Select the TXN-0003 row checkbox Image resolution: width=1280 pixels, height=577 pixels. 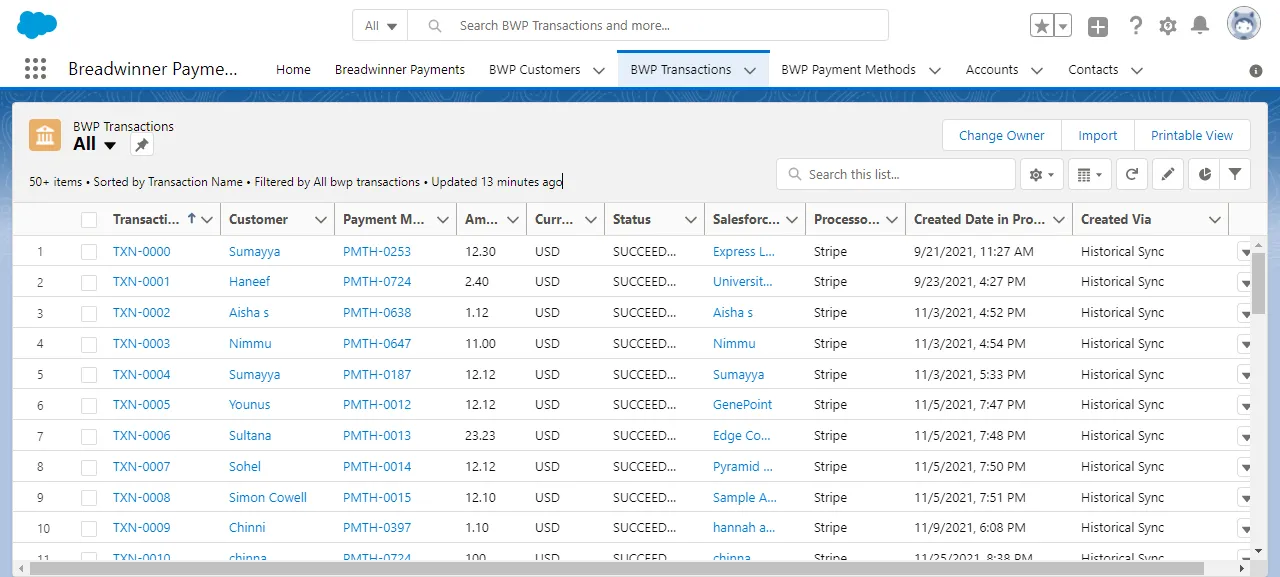(x=89, y=344)
